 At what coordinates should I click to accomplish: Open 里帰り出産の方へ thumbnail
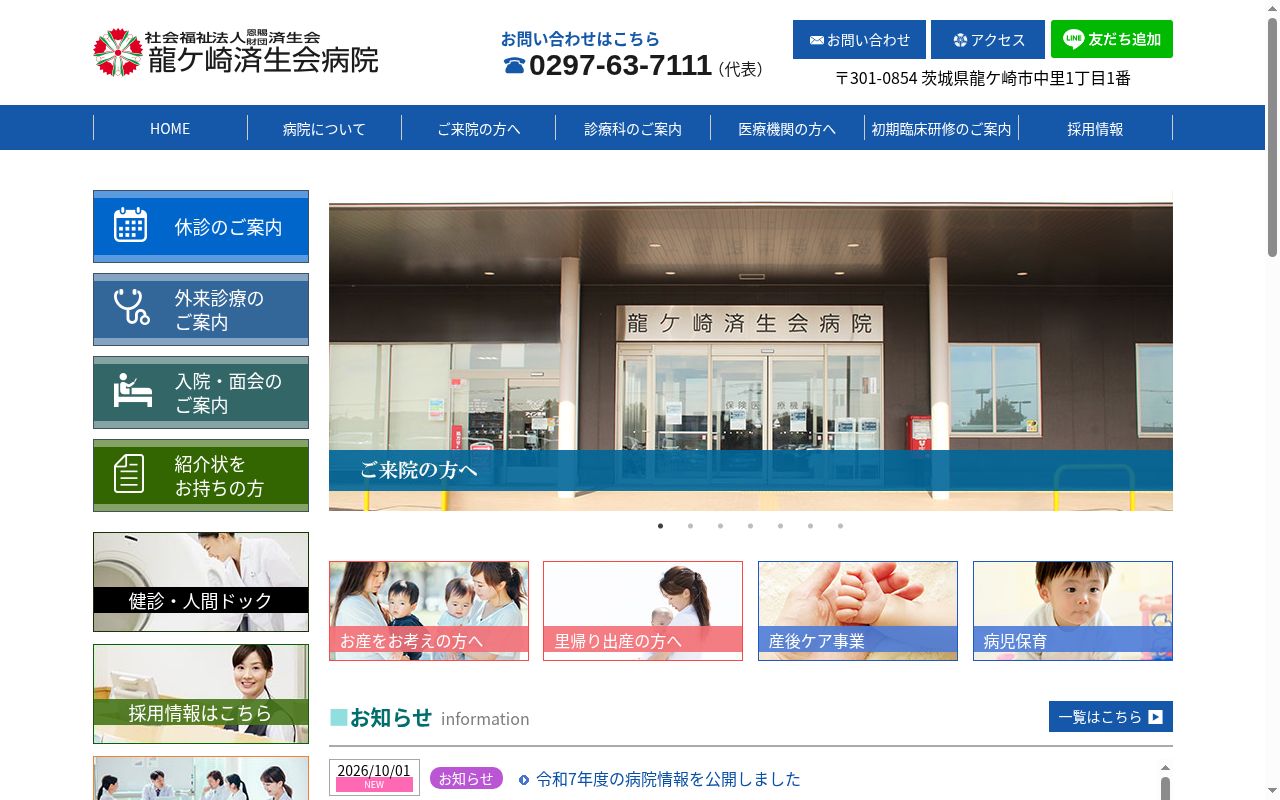click(643, 611)
